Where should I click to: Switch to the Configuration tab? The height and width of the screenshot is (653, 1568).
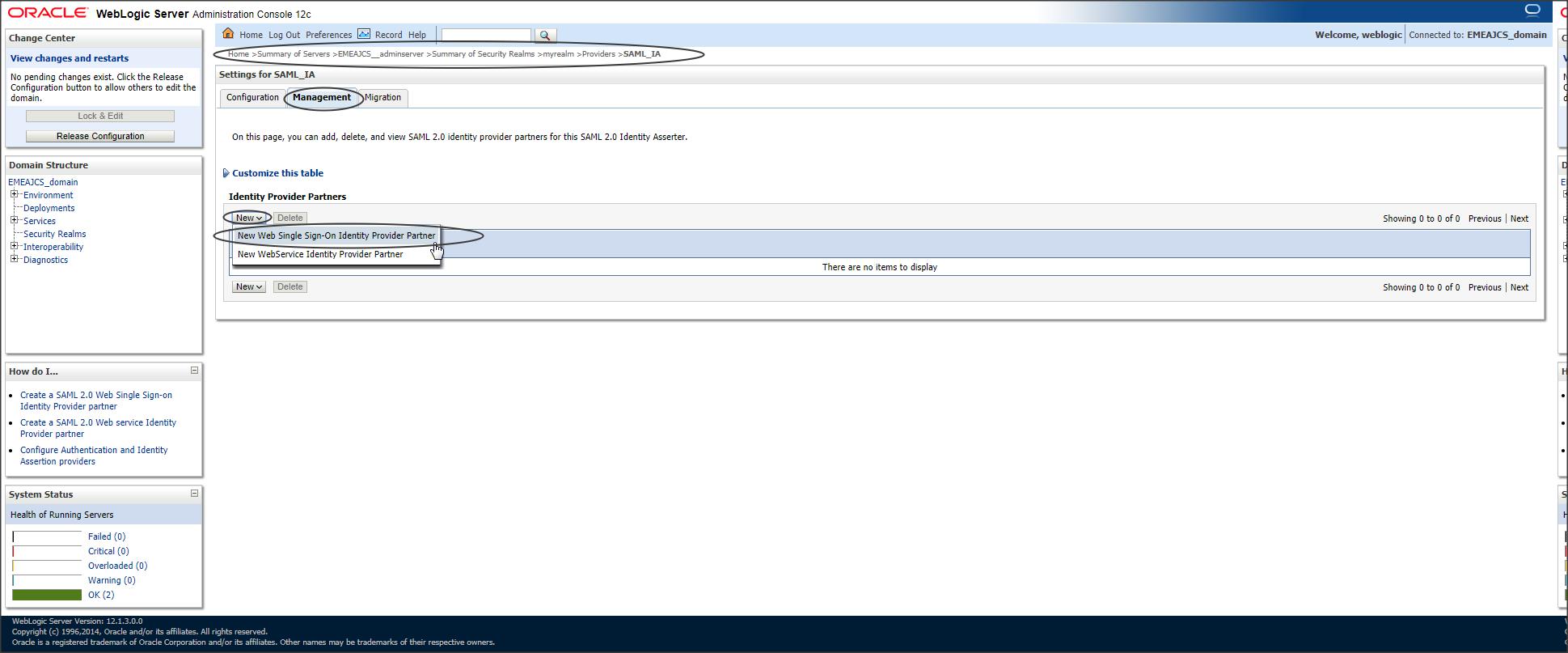(x=252, y=98)
